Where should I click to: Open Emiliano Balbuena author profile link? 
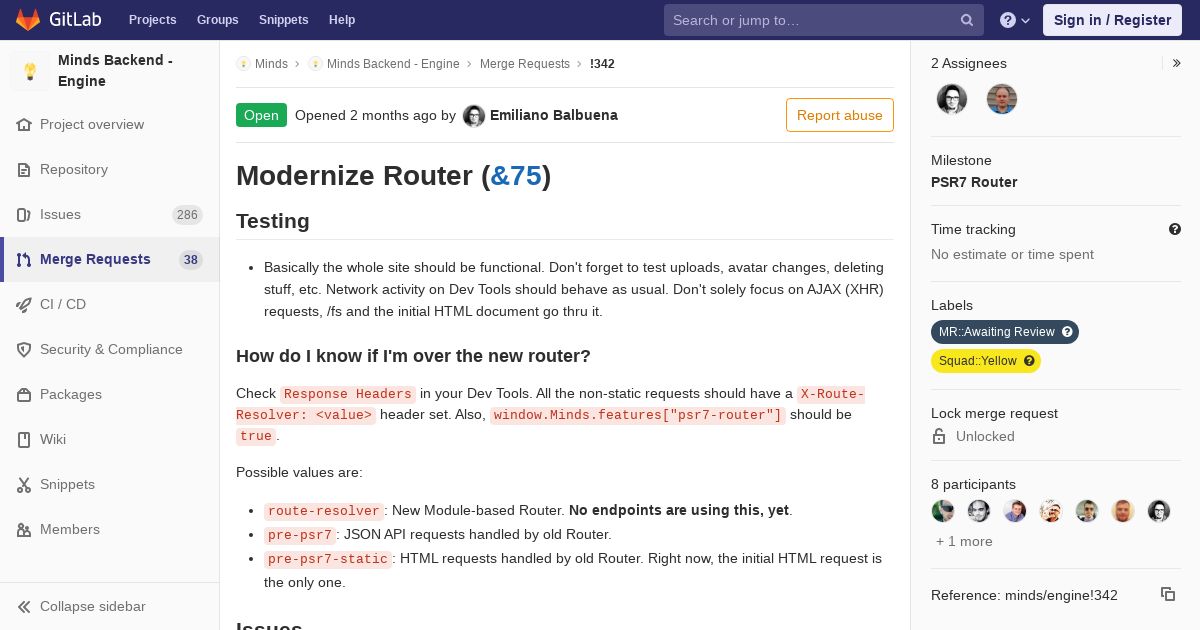[554, 115]
